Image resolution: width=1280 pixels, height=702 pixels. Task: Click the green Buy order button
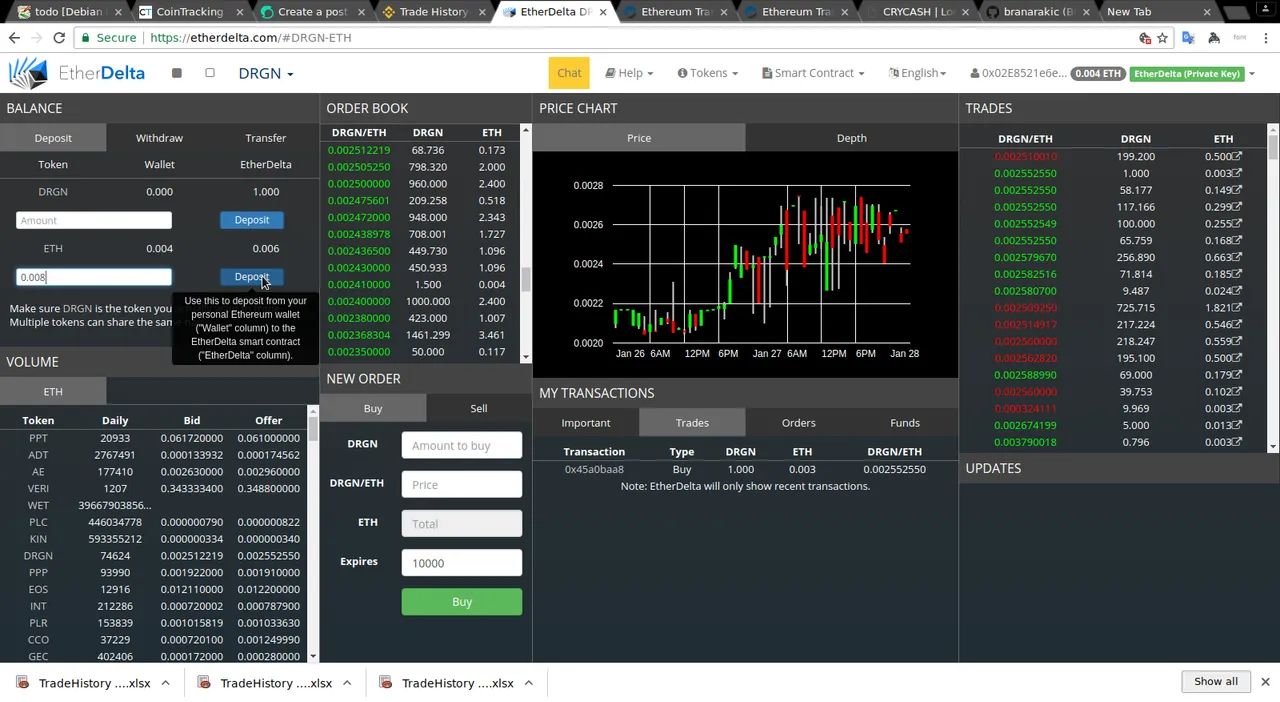click(x=462, y=602)
